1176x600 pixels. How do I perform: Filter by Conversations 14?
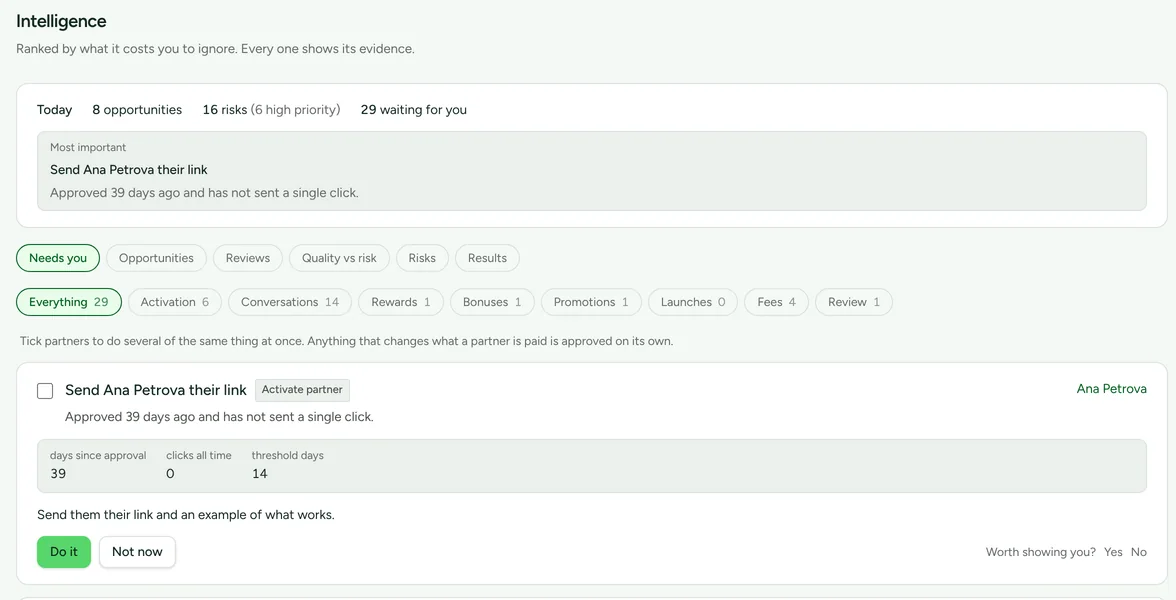click(290, 302)
